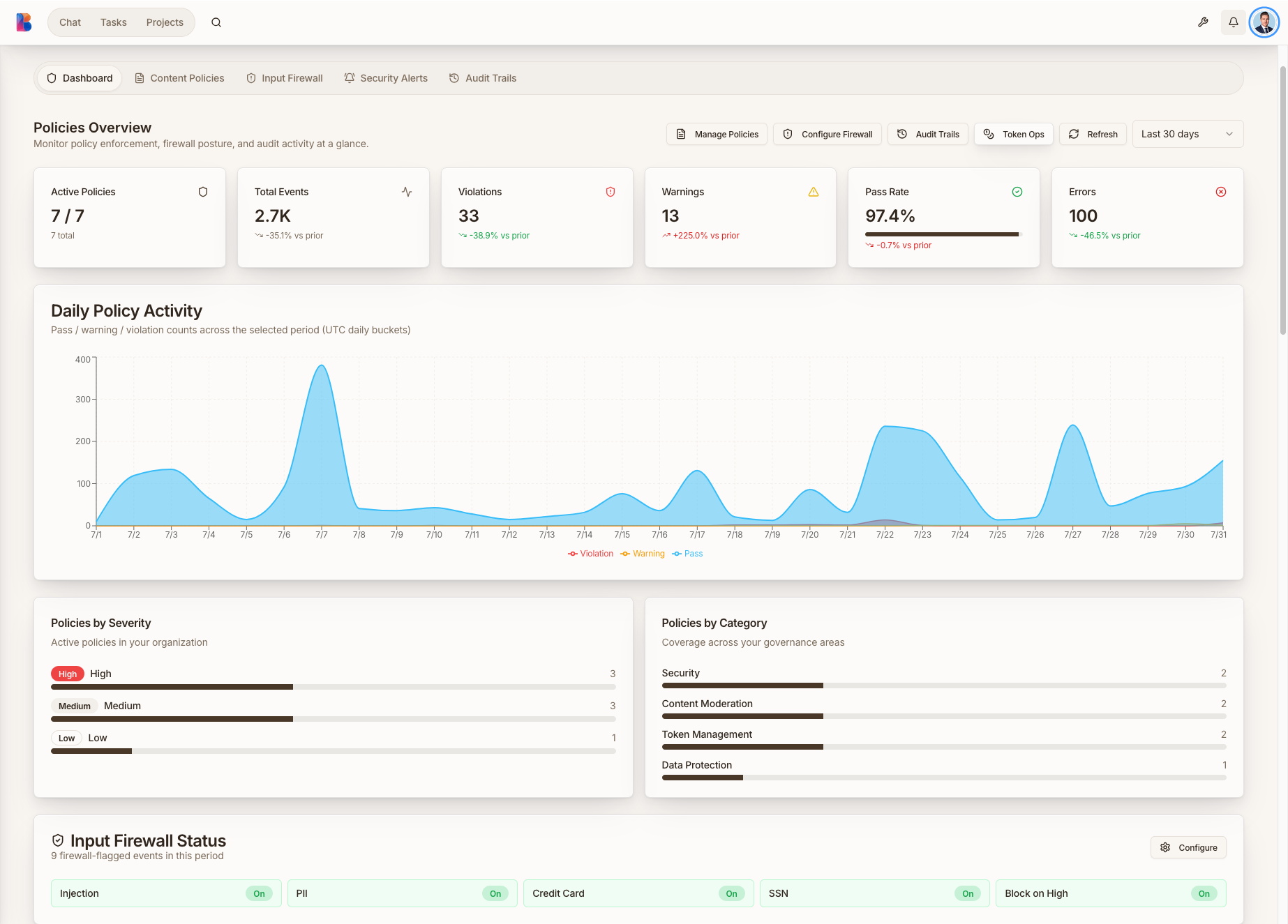Toggle the Violation series in legend
This screenshot has width=1288, height=924.
click(x=590, y=554)
